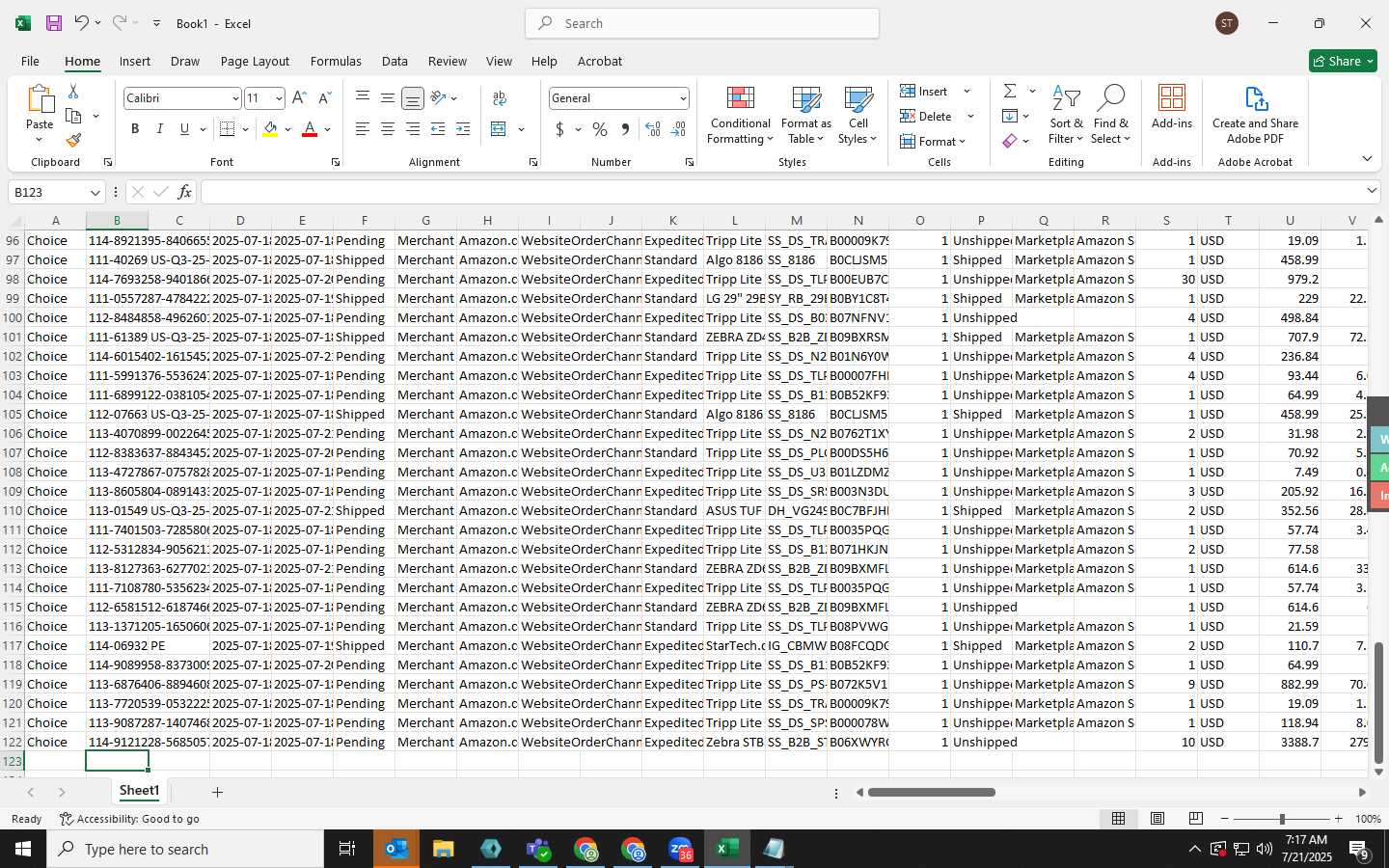This screenshot has height=868, width=1389.
Task: Switch to the Data tab
Action: (x=395, y=61)
